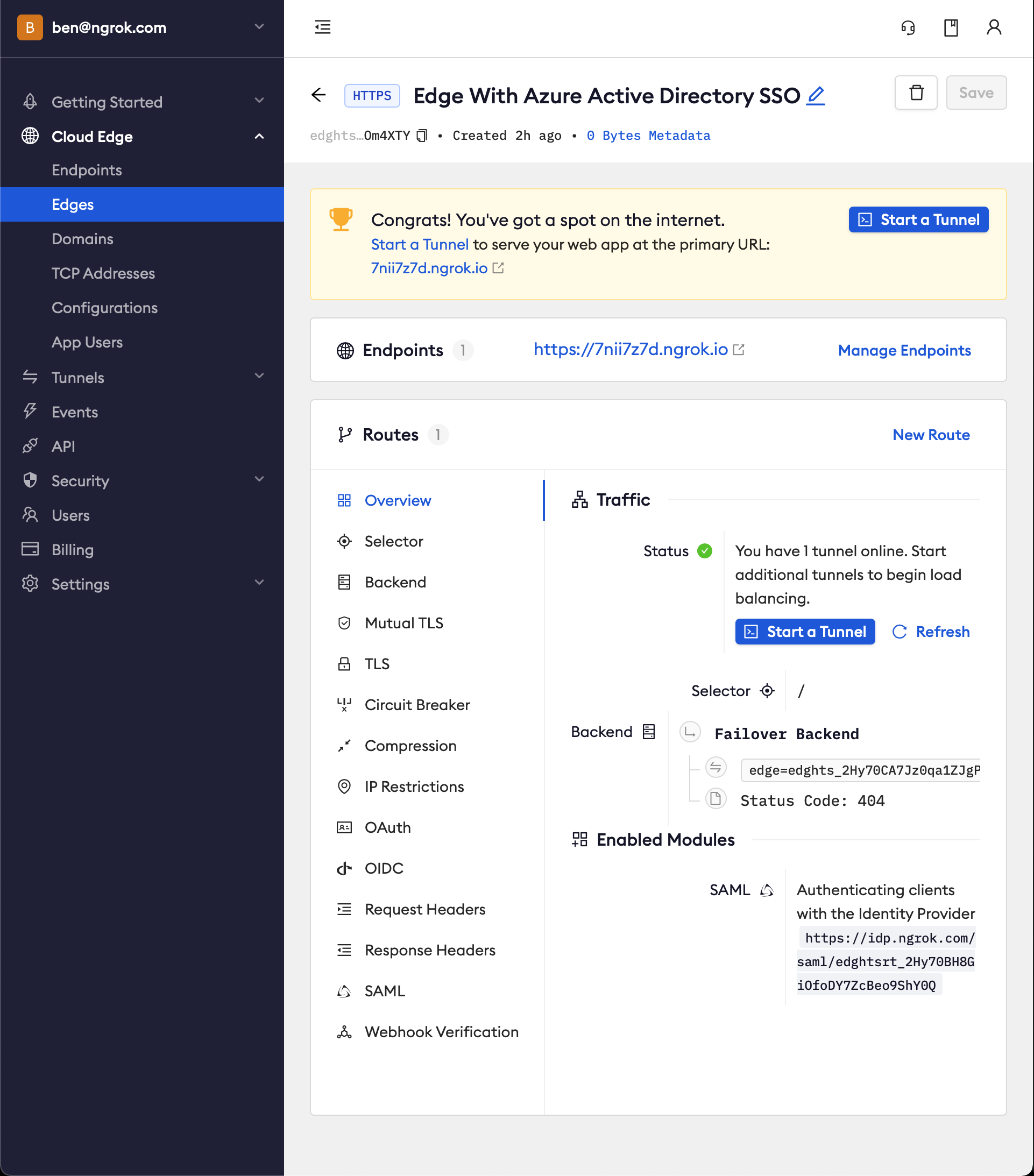The height and width of the screenshot is (1176, 1034).
Task: Click the document icon beside Status Code
Action: tap(715, 798)
